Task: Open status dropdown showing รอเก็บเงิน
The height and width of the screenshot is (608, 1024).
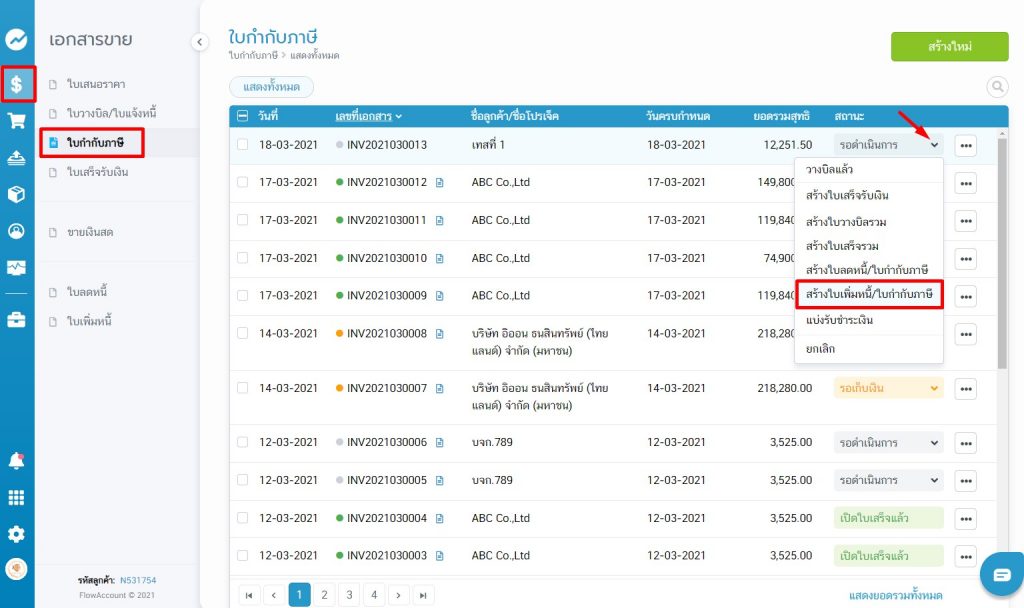Action: pyautogui.click(x=888, y=387)
